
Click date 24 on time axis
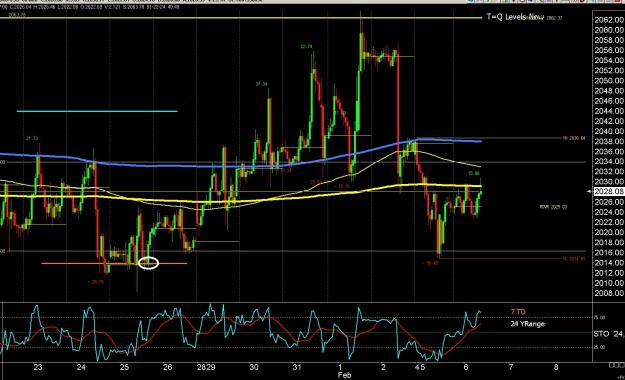pyautogui.click(x=81, y=367)
